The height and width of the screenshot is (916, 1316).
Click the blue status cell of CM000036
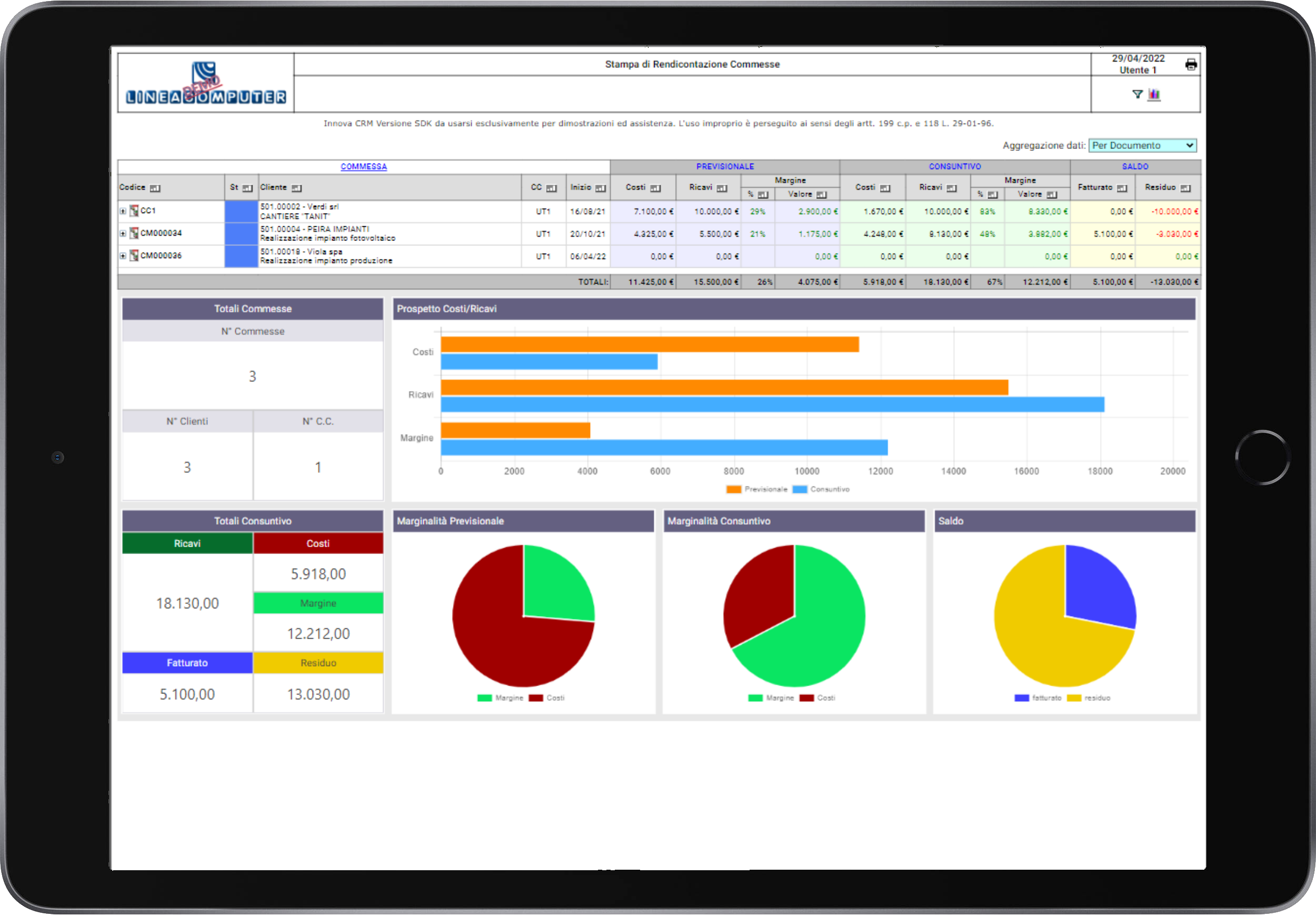coord(241,256)
